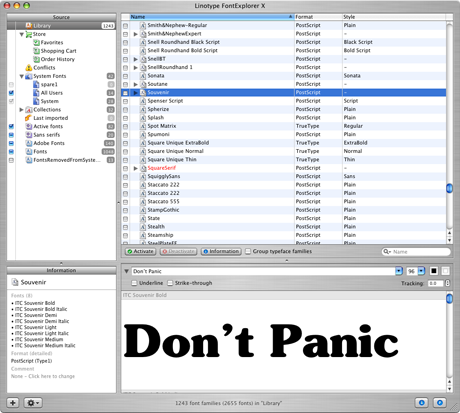
Task: Click the Name search field
Action: (x=416, y=252)
